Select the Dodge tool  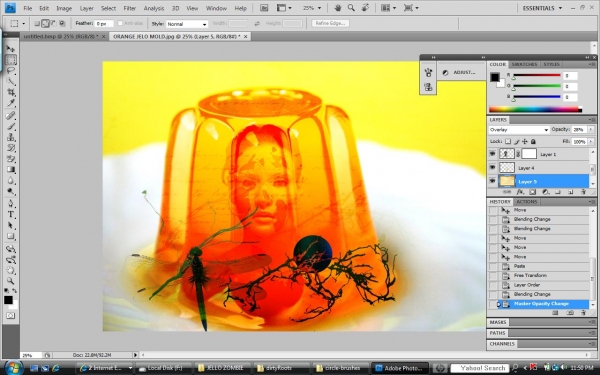[11, 191]
